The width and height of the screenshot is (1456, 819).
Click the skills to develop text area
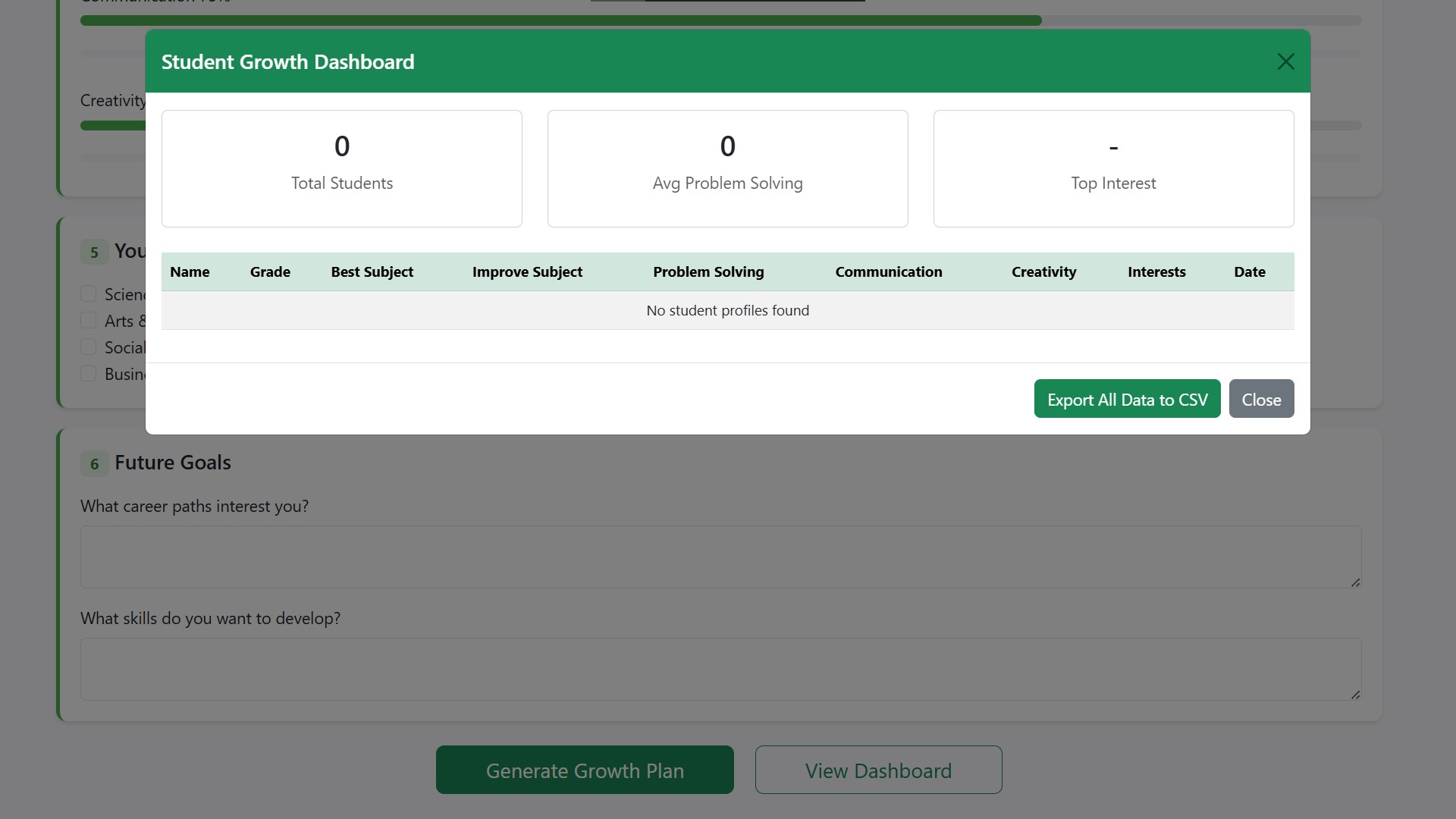(x=720, y=669)
